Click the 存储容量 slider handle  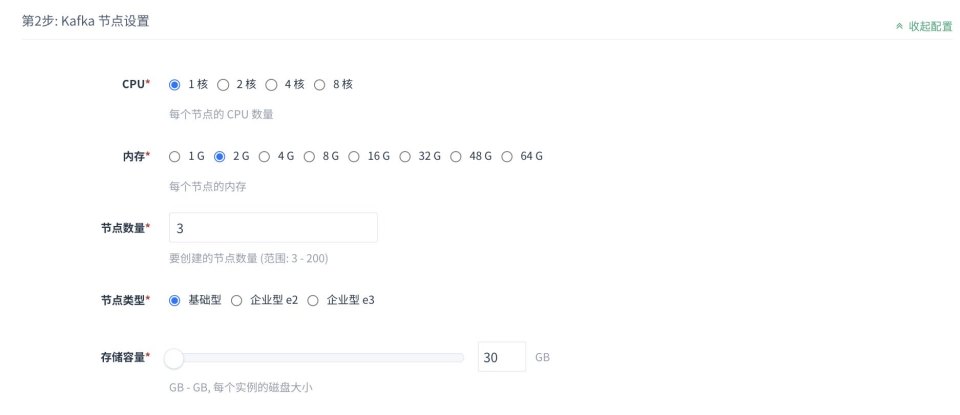(174, 357)
